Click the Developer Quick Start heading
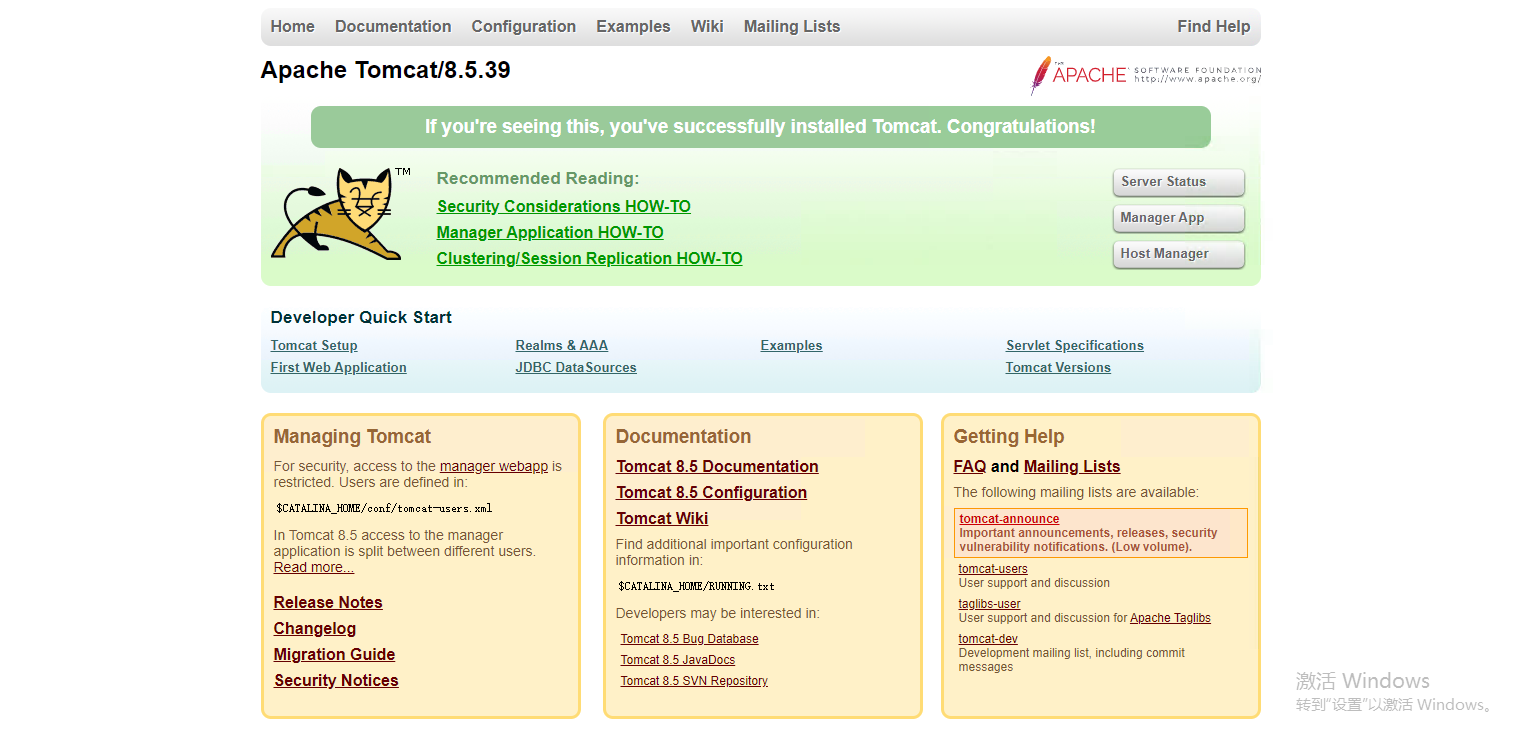This screenshot has height=732, width=1536. coord(361,318)
